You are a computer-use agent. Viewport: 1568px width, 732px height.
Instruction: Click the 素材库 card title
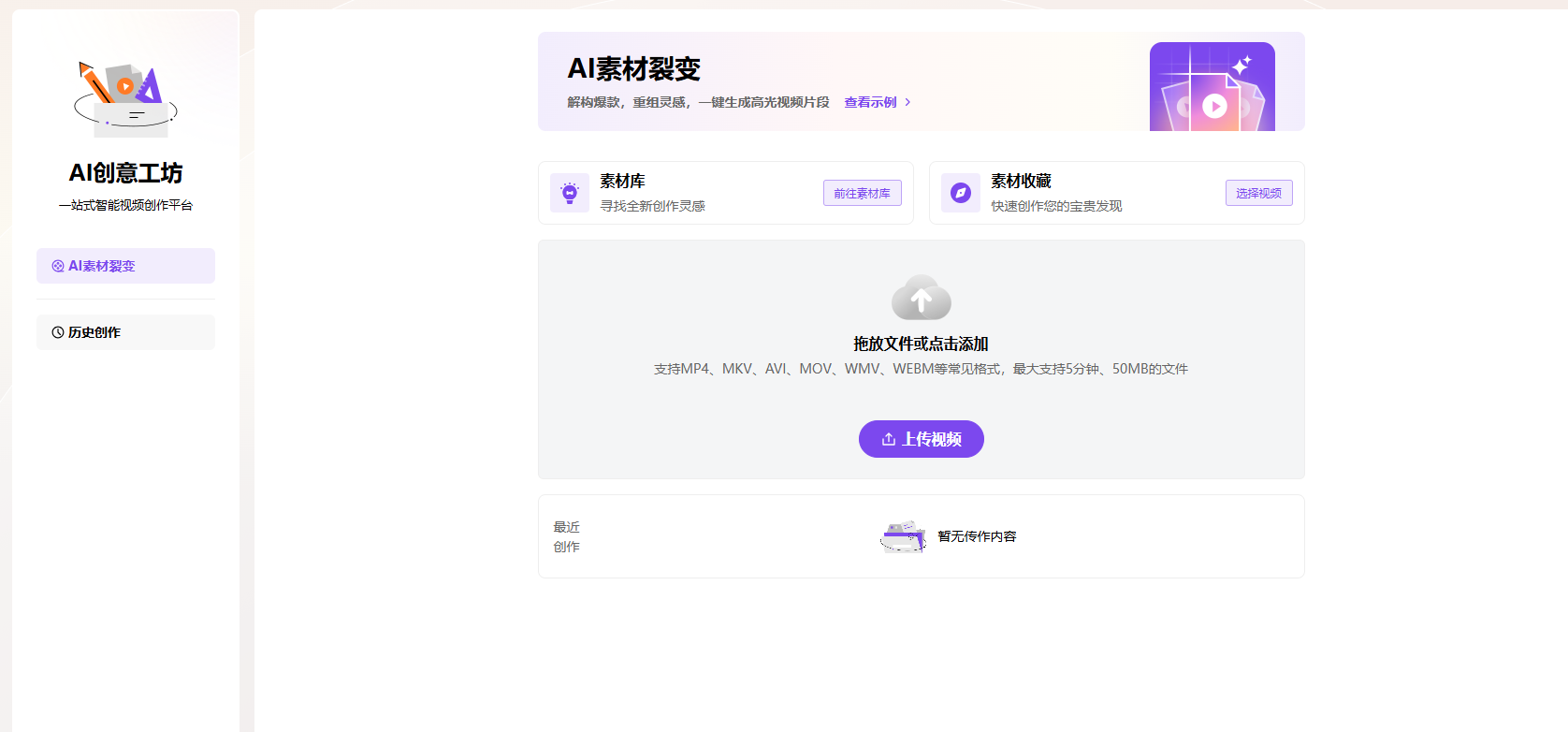623,181
